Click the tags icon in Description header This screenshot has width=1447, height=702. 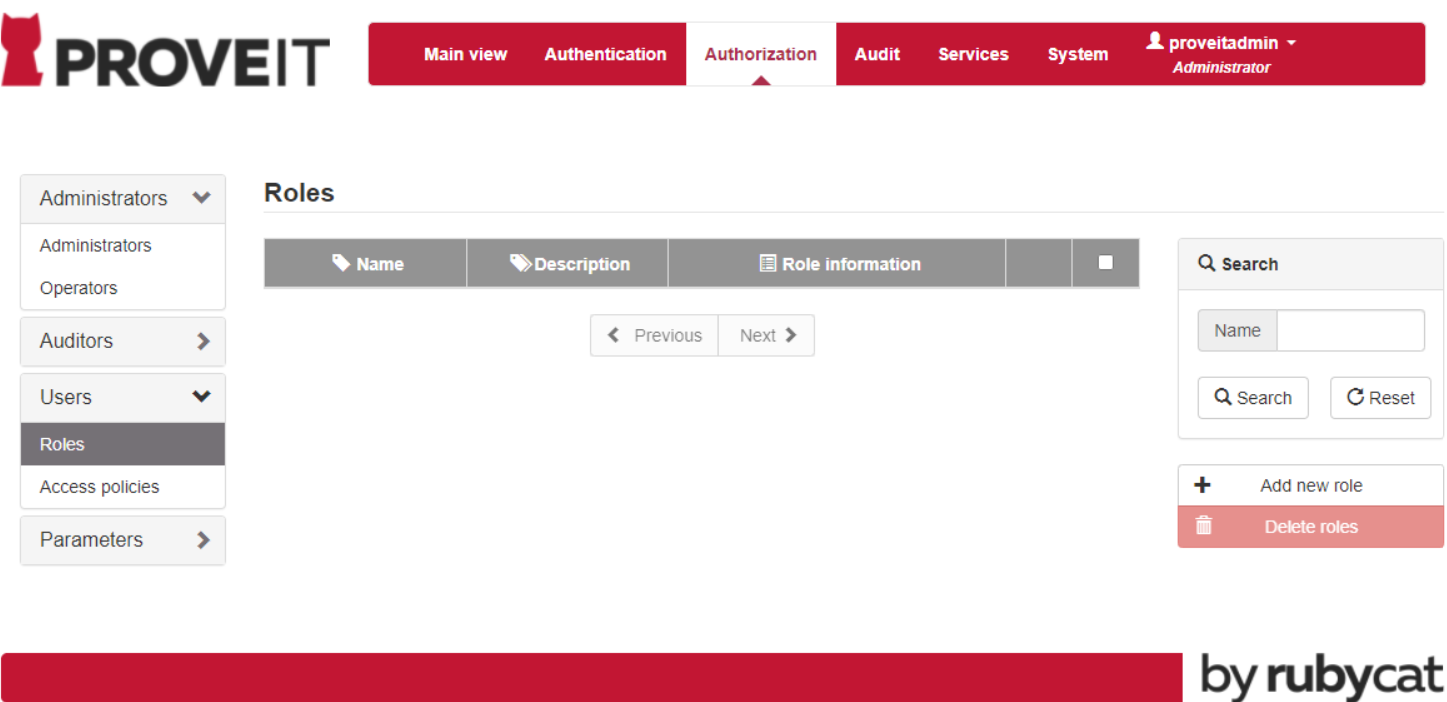[x=520, y=263]
